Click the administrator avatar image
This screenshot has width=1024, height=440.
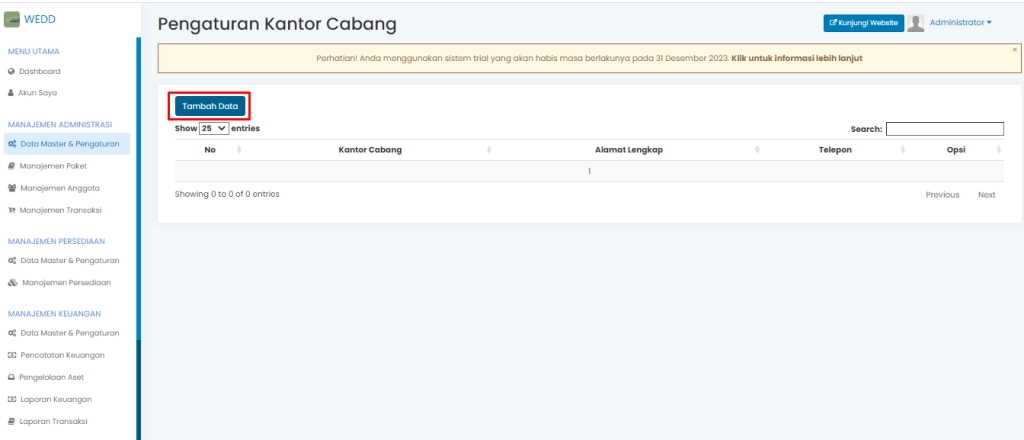tap(914, 22)
